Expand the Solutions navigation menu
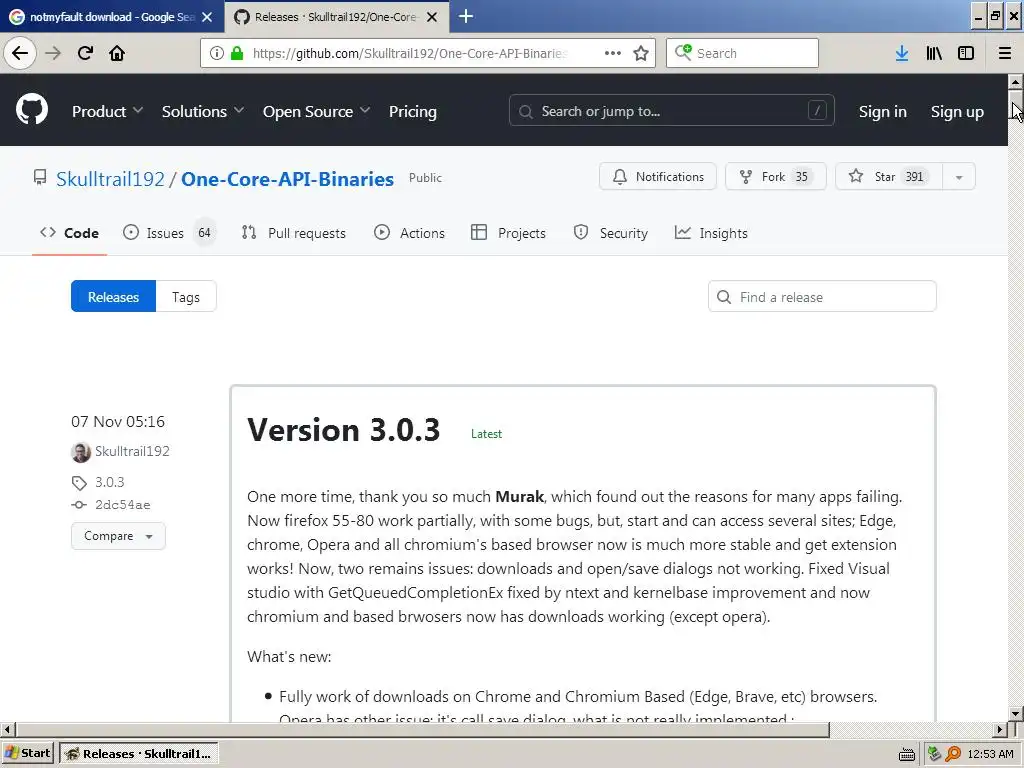The height and width of the screenshot is (768, 1024). coord(202,112)
